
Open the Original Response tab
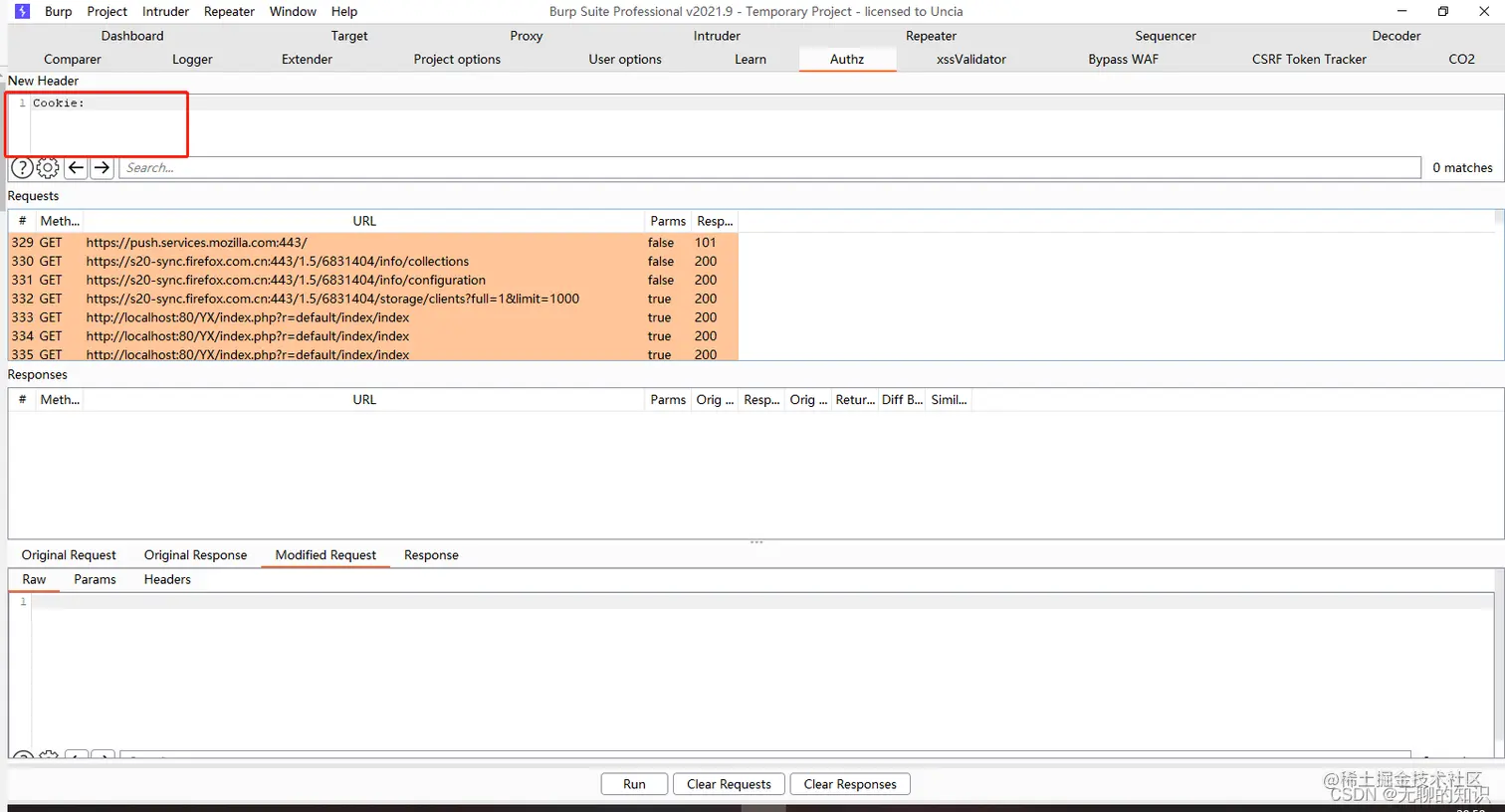tap(195, 555)
